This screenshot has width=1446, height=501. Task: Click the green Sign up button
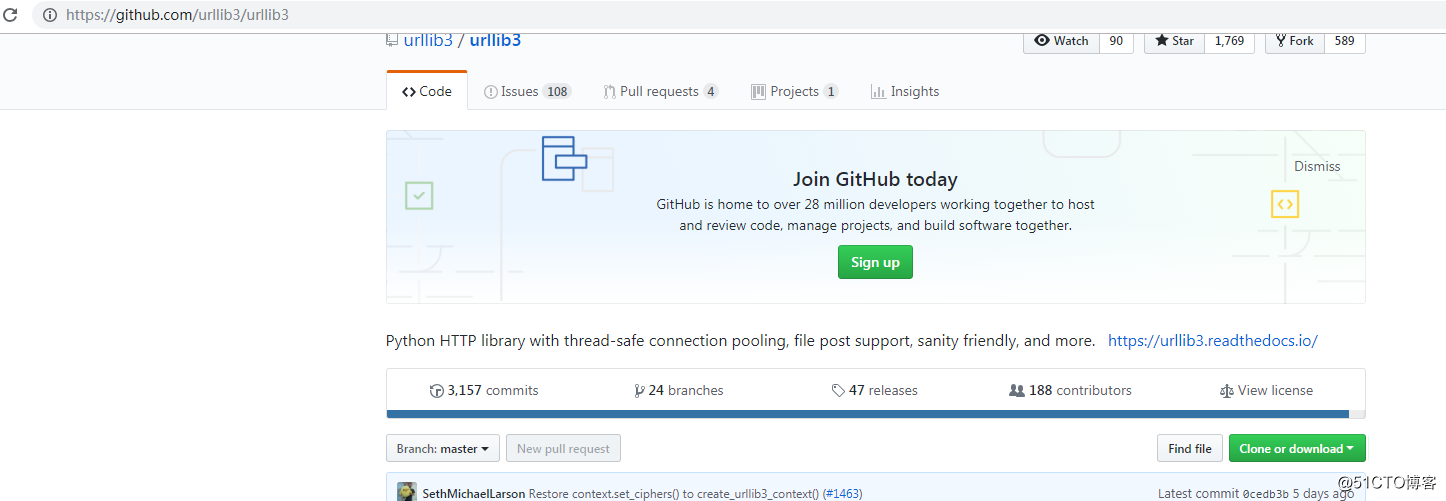875,262
